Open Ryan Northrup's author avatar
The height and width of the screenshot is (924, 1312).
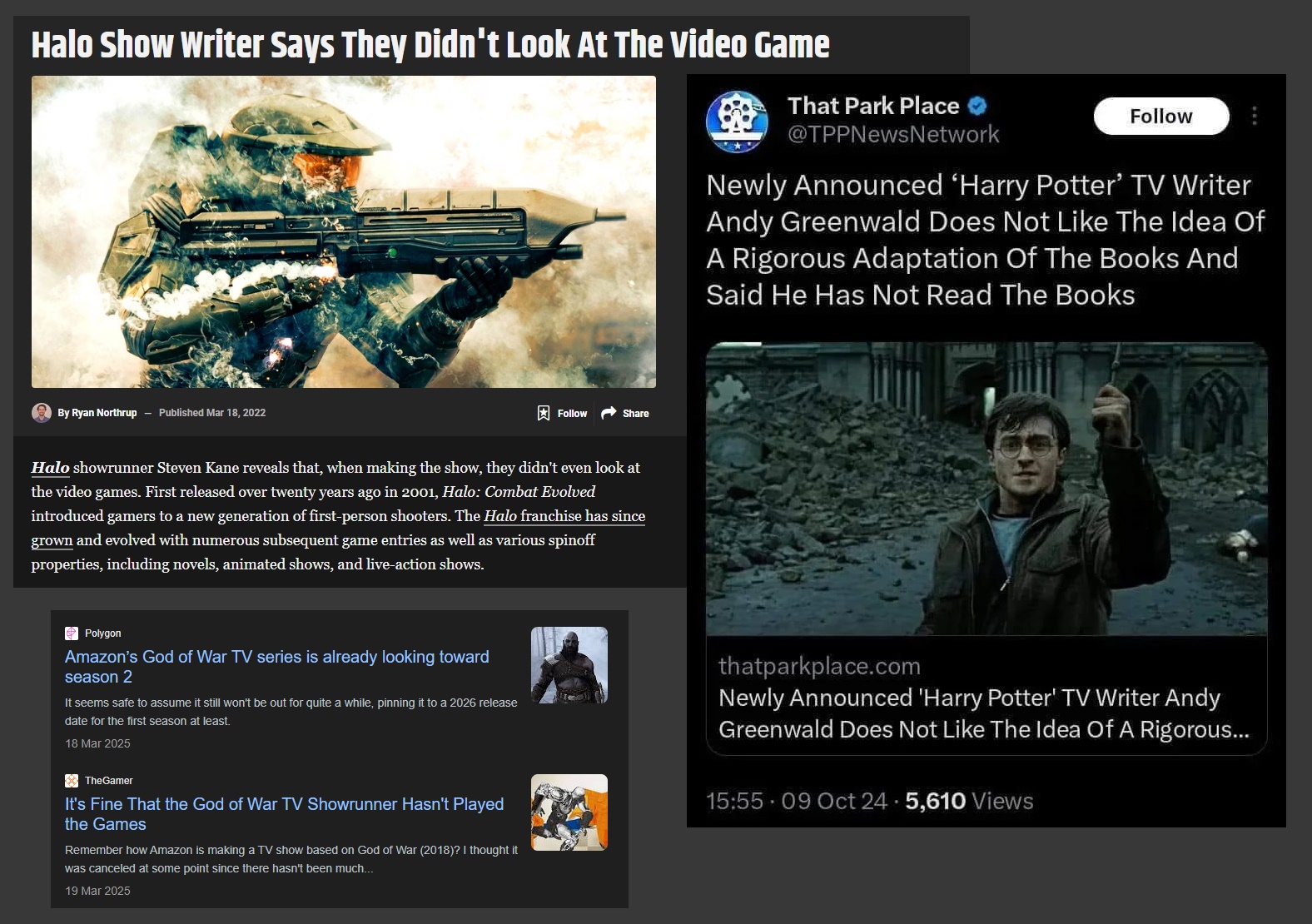(42, 413)
